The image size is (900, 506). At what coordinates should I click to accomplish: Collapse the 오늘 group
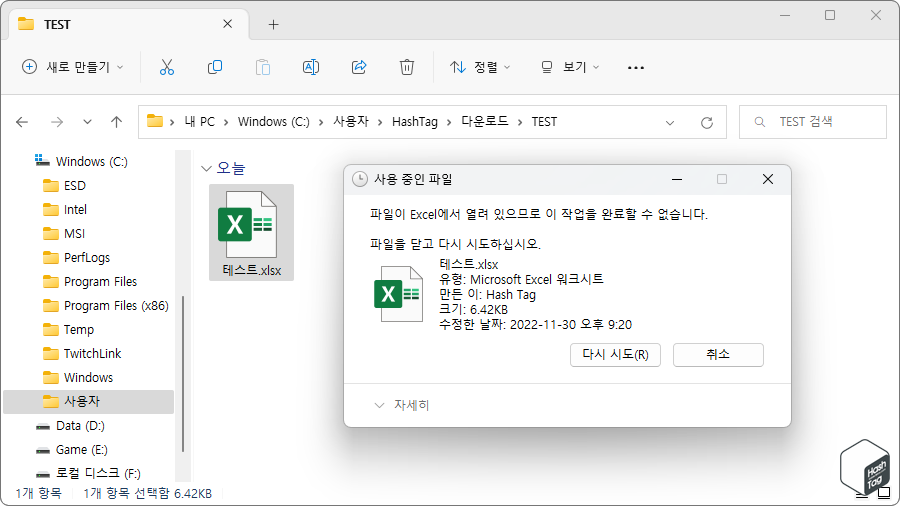pyautogui.click(x=206, y=168)
